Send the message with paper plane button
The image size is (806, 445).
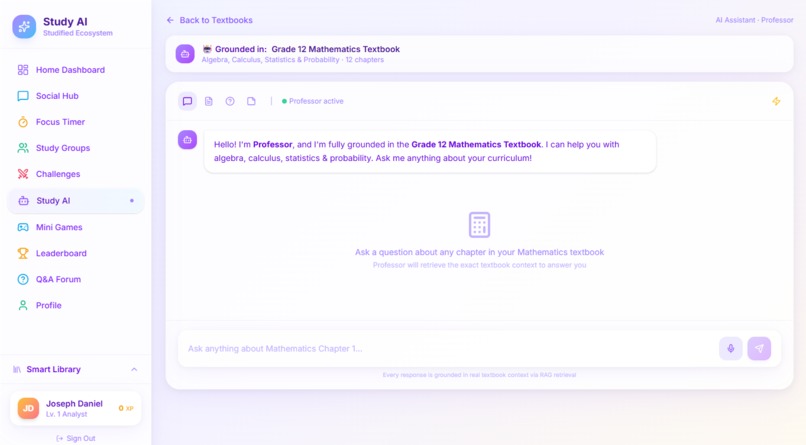tap(759, 348)
